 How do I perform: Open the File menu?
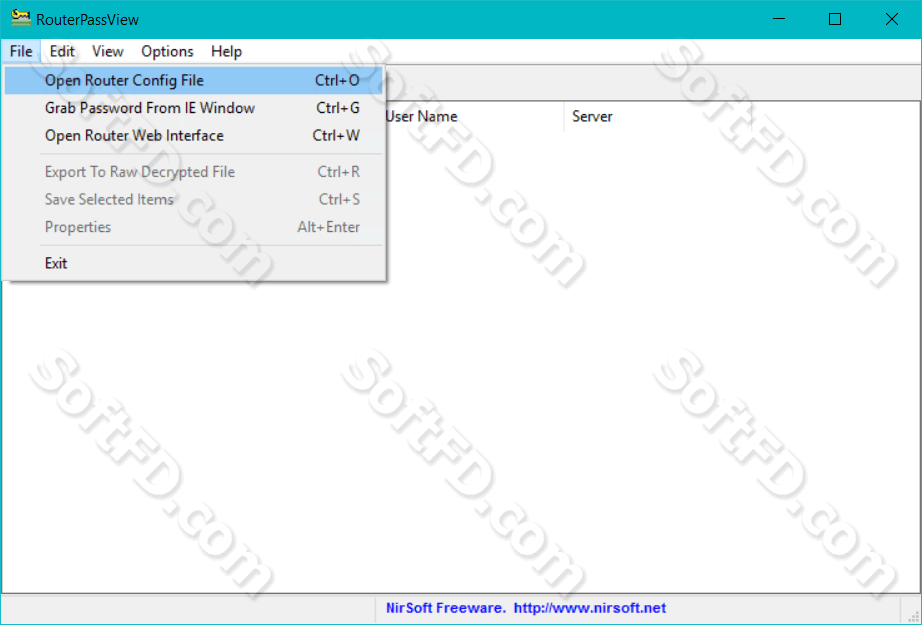[21, 52]
